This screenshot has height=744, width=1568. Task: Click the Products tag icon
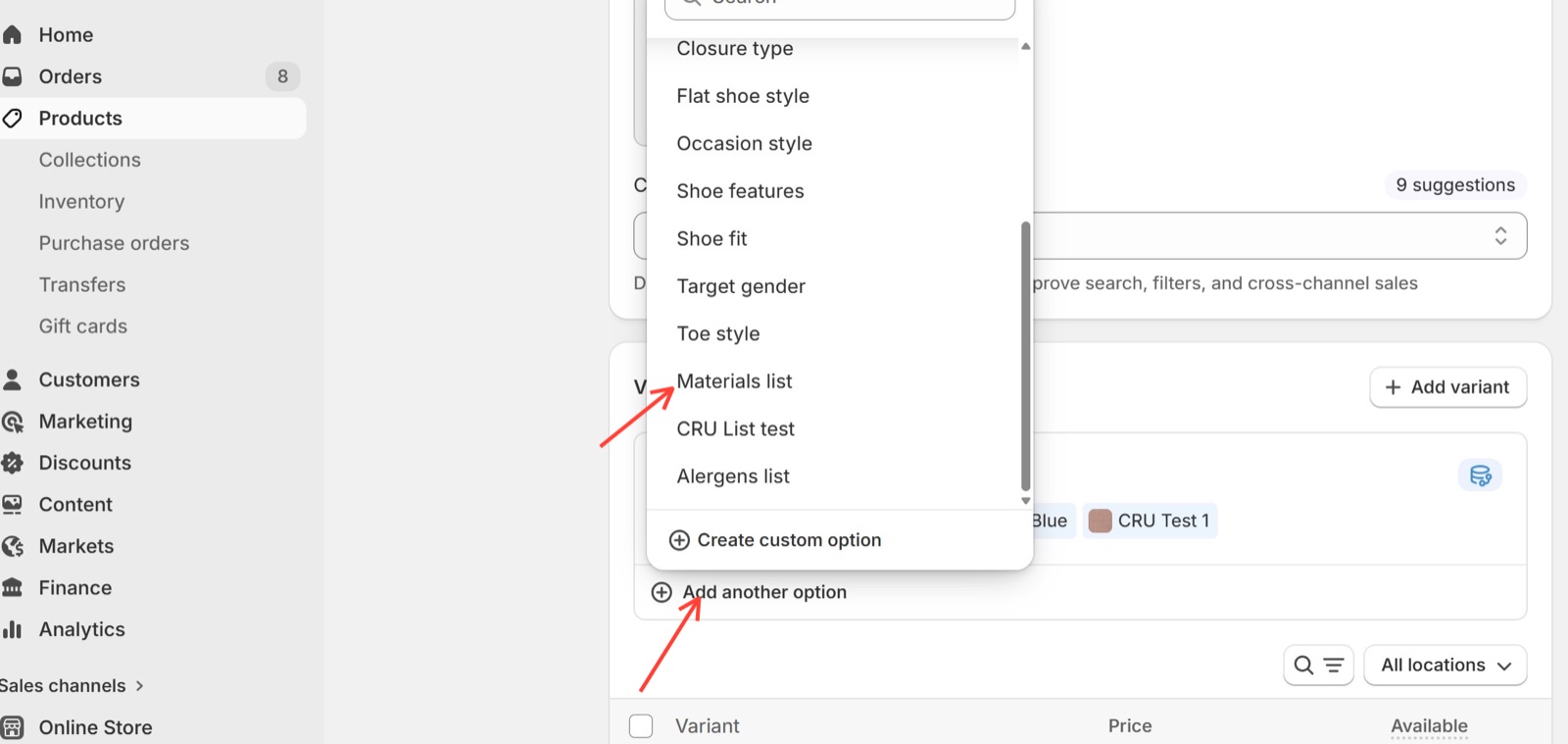12,119
